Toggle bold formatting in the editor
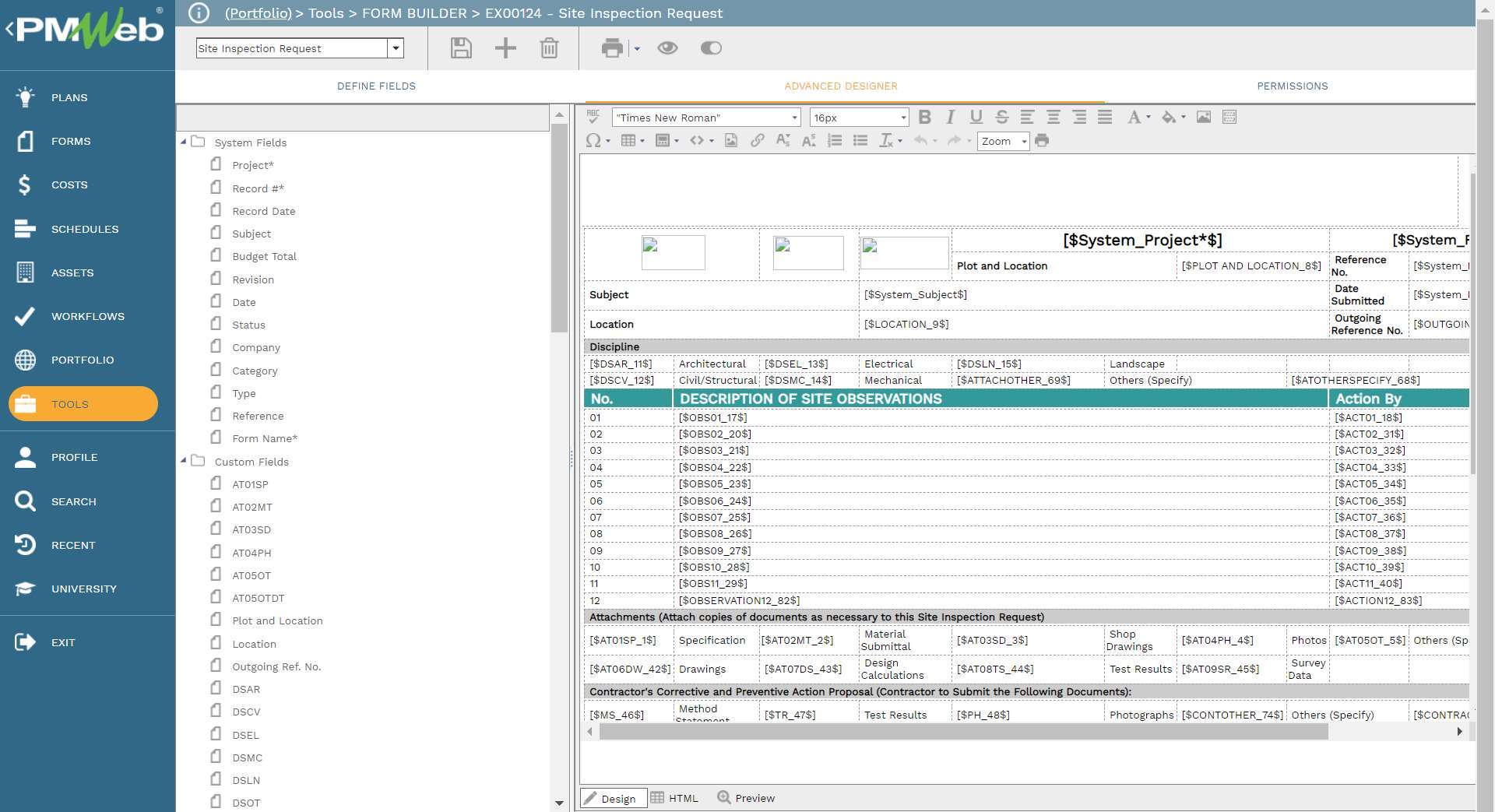The width and height of the screenshot is (1495, 812). (x=924, y=117)
